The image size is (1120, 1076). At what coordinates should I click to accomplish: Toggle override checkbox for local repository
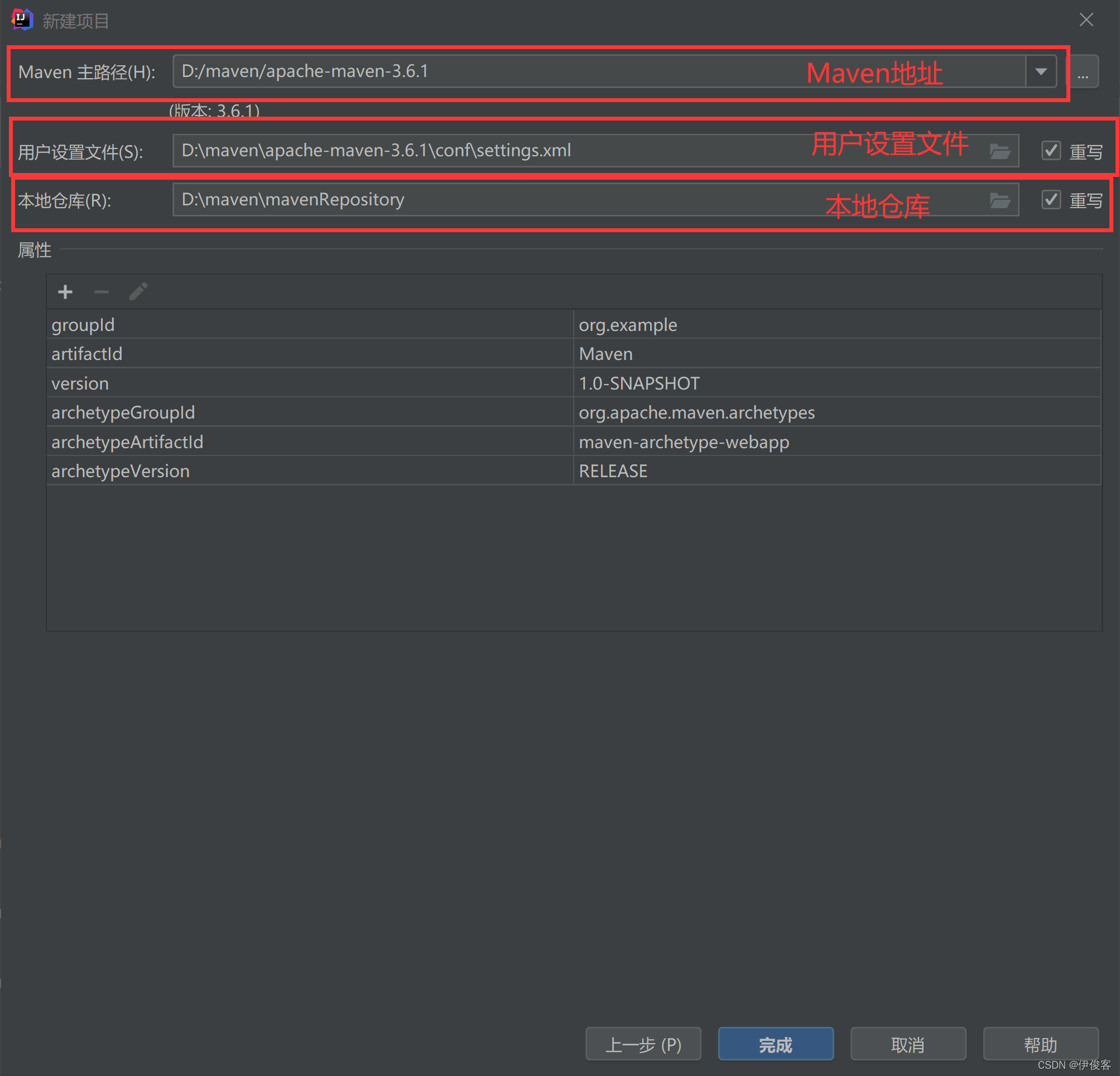(1051, 200)
